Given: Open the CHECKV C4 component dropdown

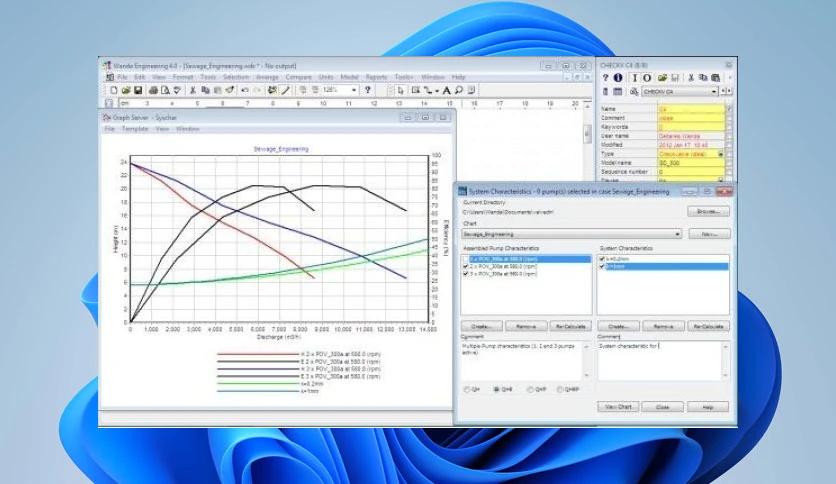Looking at the screenshot, I should (x=680, y=92).
